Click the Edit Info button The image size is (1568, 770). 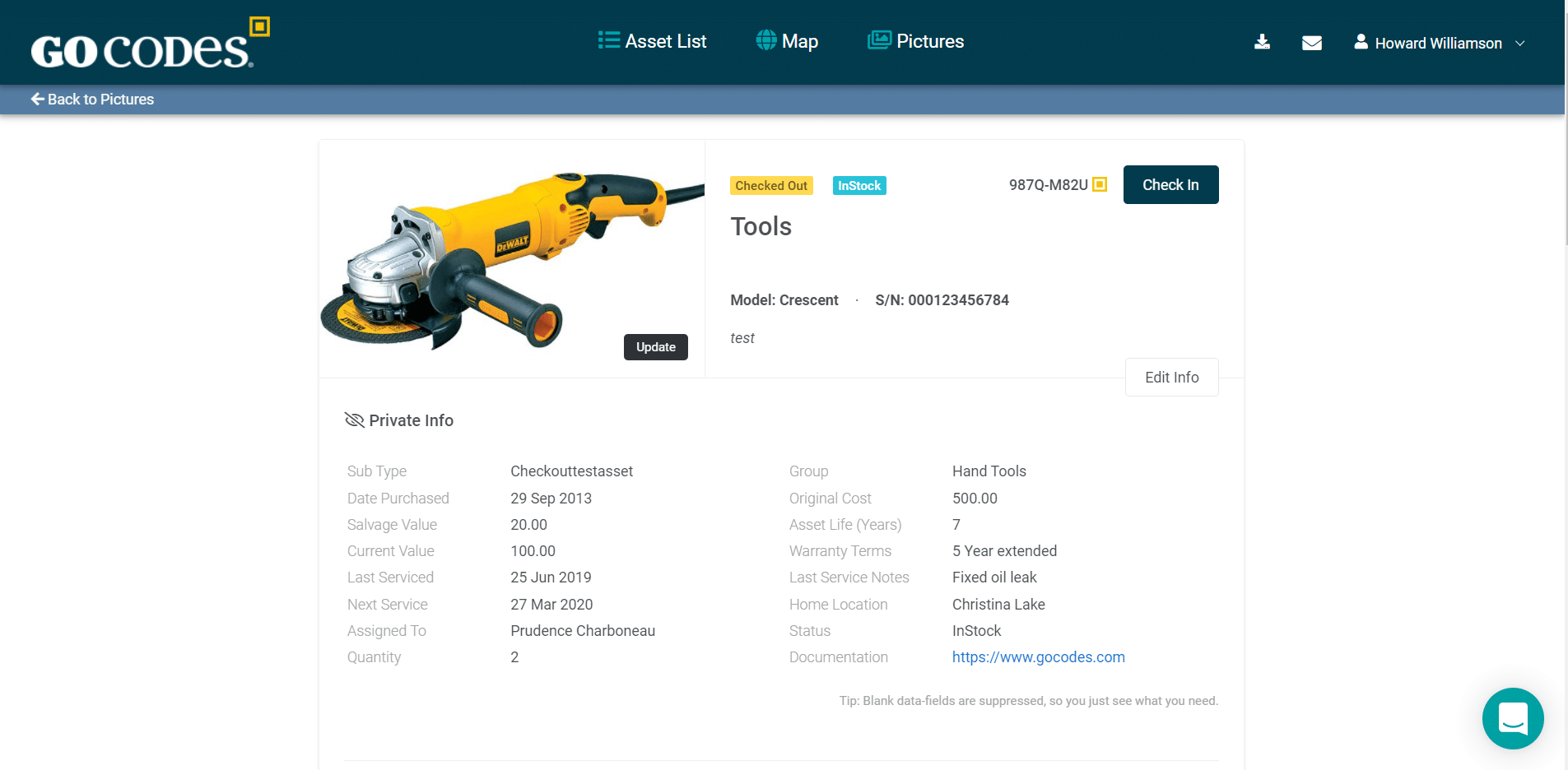1171,378
